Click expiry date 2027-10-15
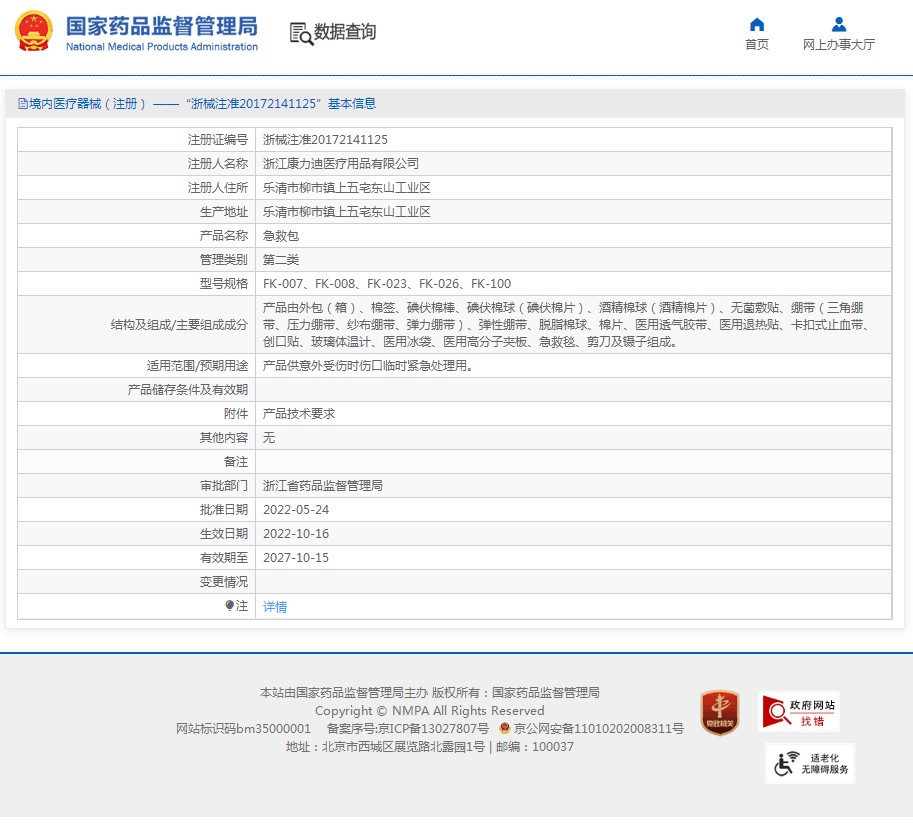 click(x=296, y=558)
